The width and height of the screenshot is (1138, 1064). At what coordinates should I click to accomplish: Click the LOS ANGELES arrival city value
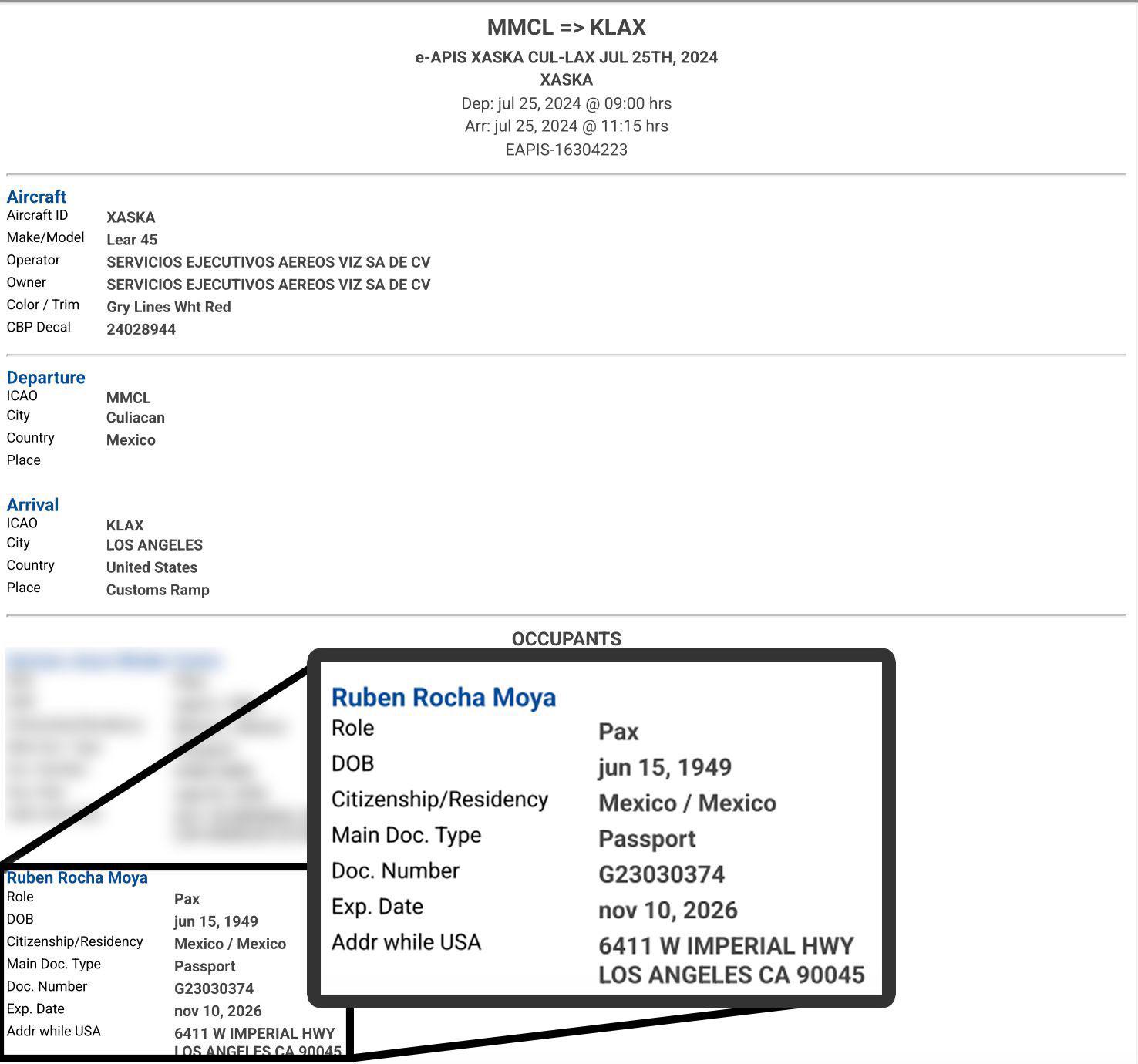click(154, 545)
